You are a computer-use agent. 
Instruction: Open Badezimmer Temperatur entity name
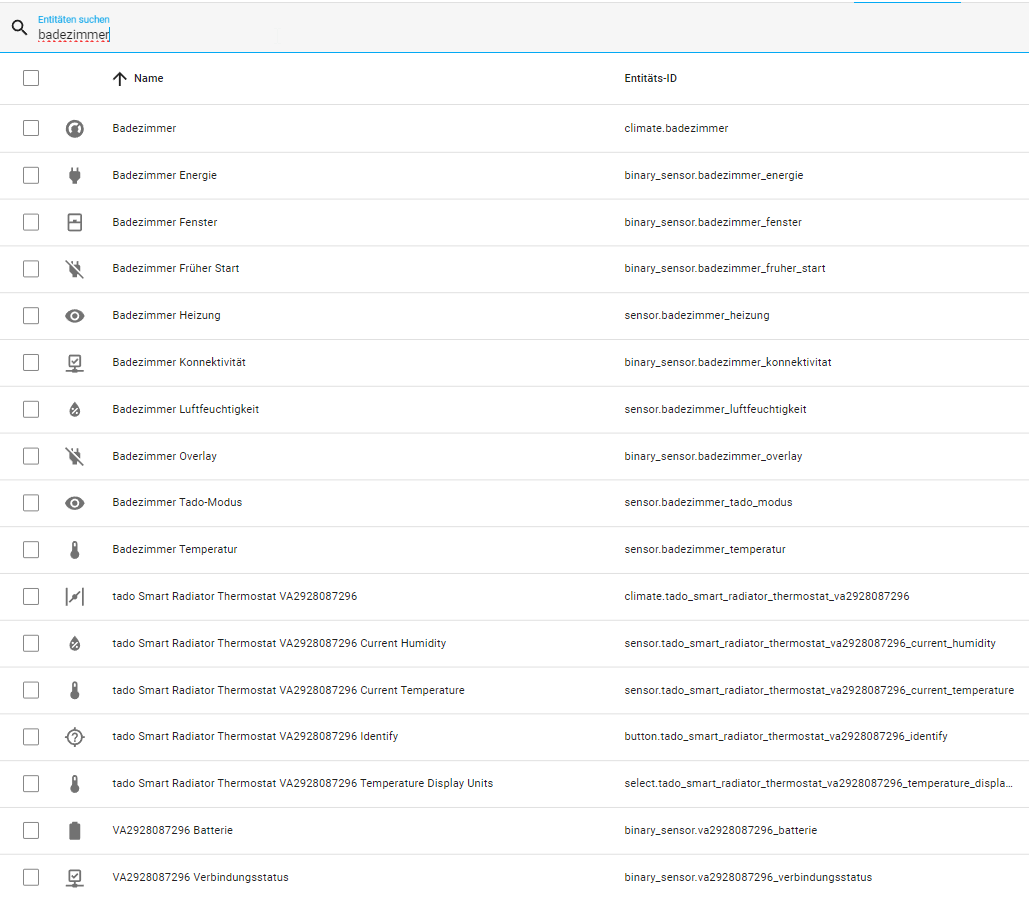pos(175,549)
